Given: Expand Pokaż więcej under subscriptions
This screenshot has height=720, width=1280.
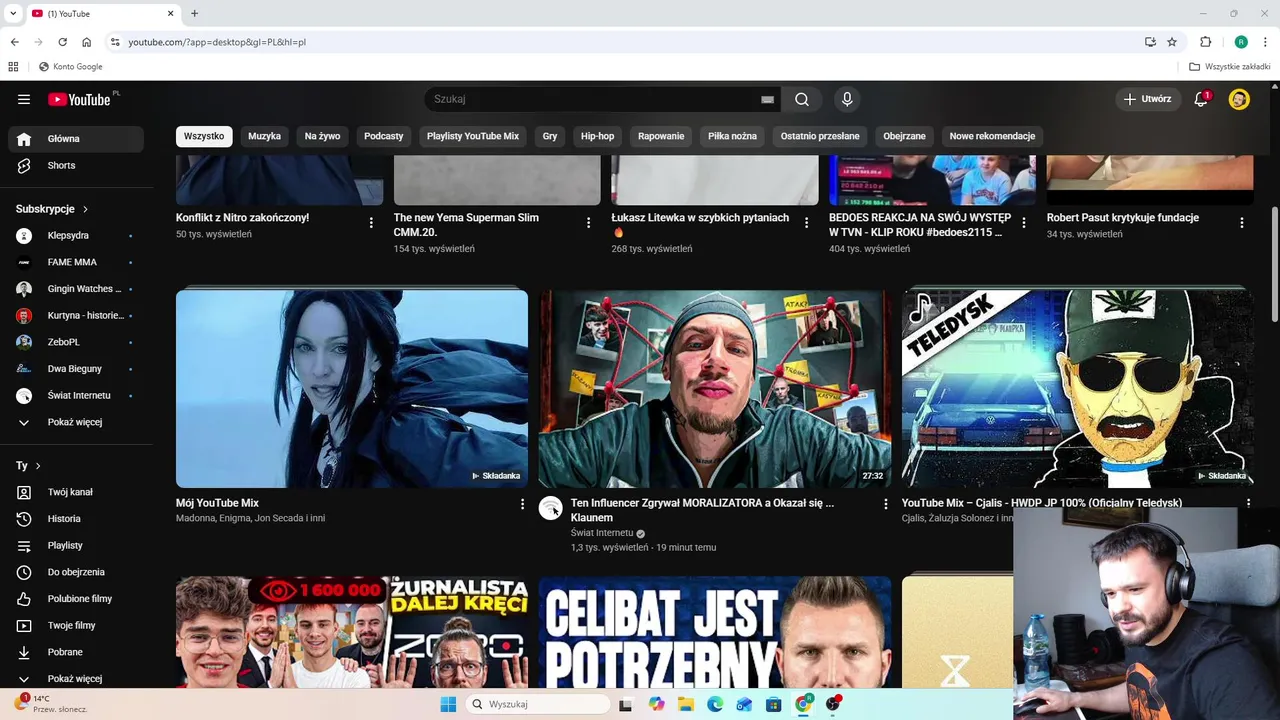Looking at the screenshot, I should [76, 422].
